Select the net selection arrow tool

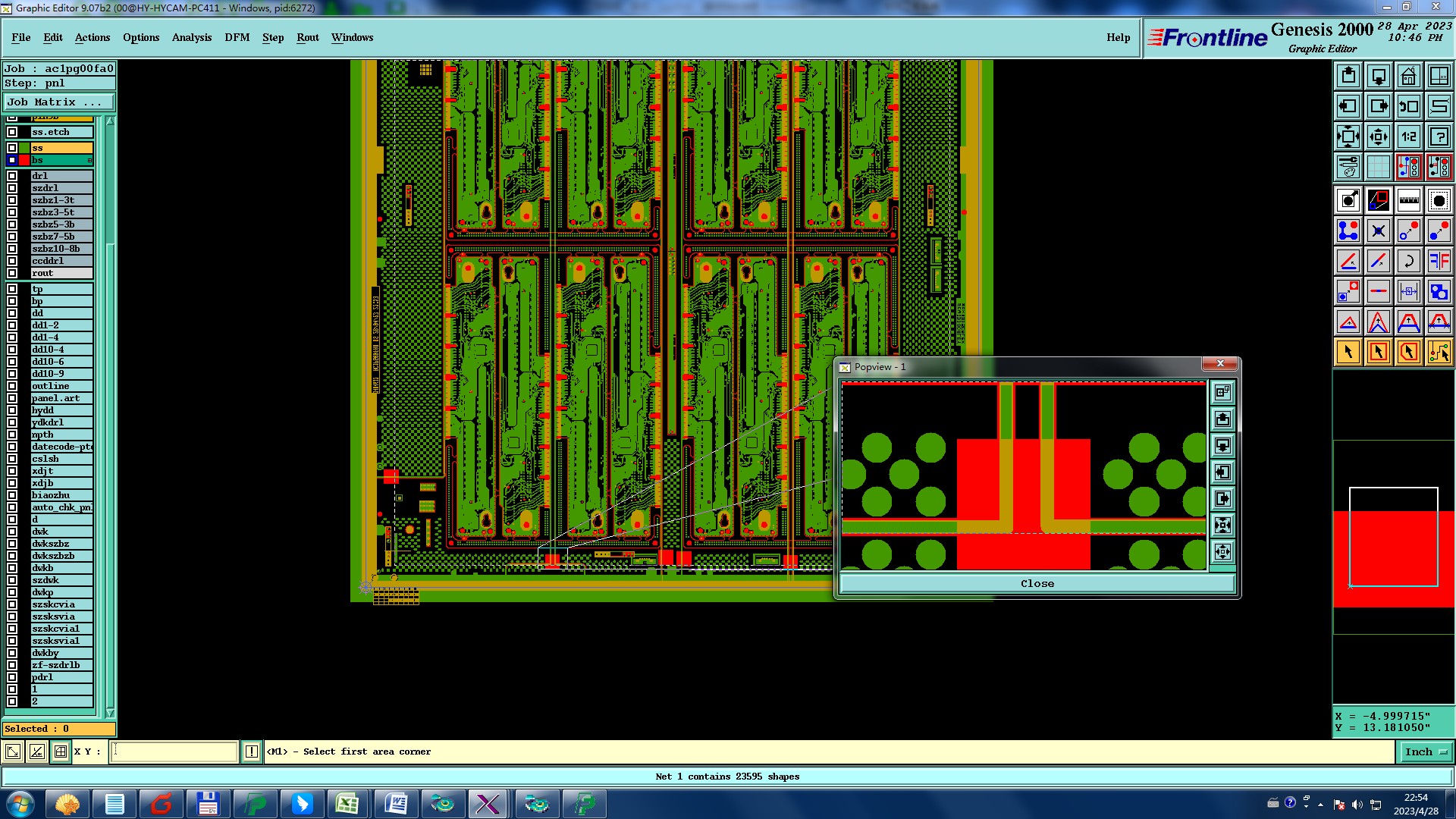(1439, 352)
